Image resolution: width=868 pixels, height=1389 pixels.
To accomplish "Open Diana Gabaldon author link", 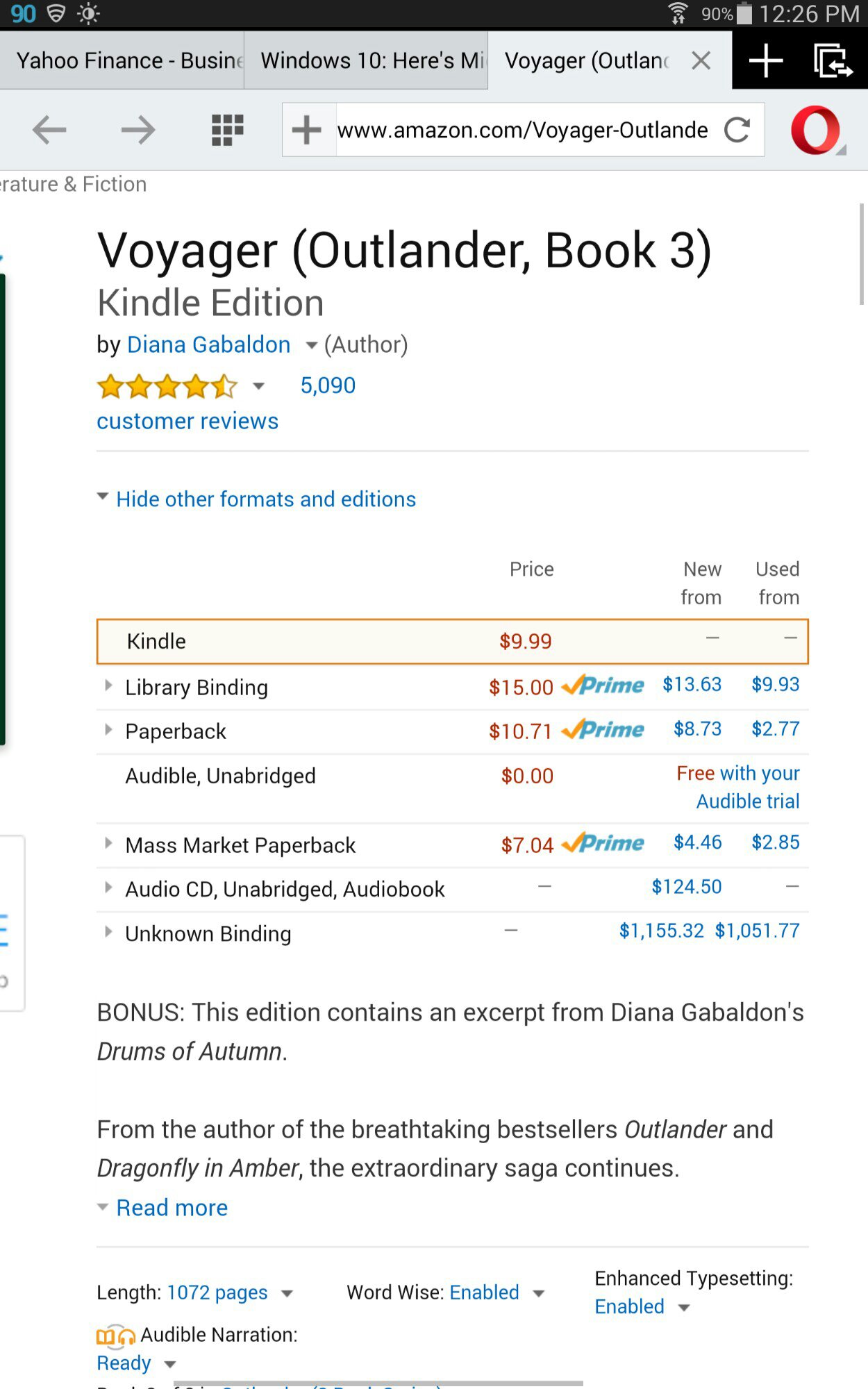I will tap(208, 344).
